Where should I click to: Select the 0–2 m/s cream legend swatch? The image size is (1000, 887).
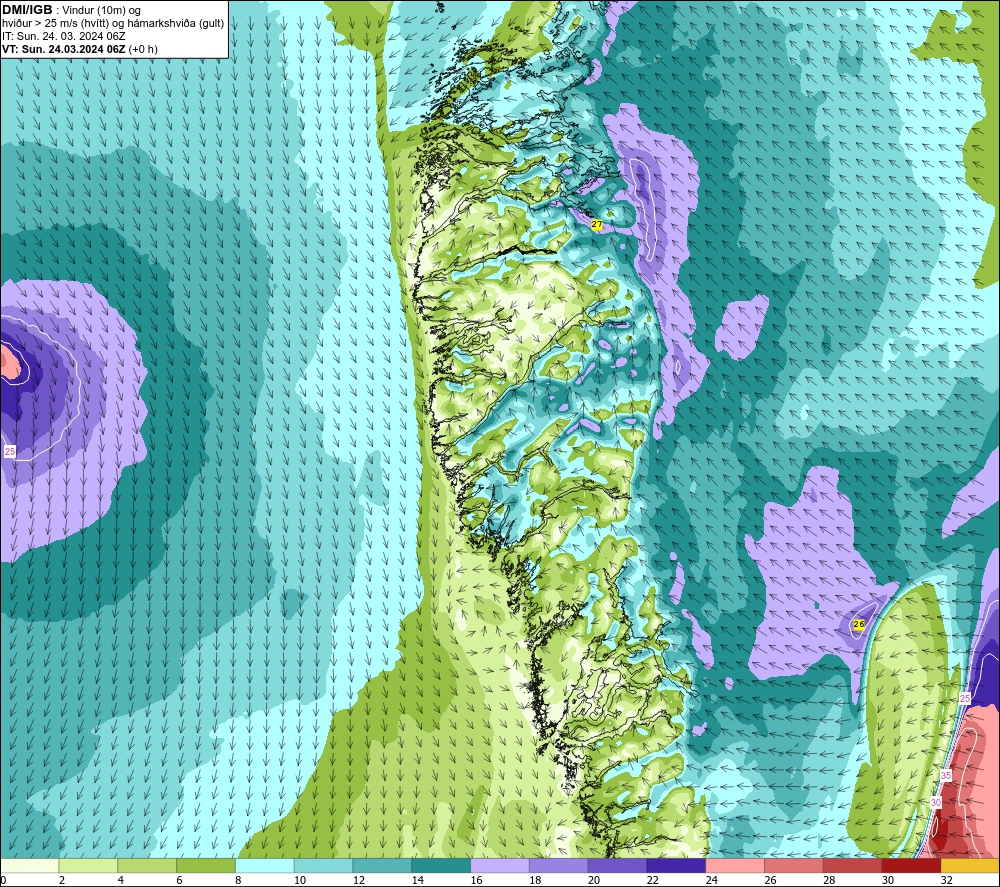29,865
